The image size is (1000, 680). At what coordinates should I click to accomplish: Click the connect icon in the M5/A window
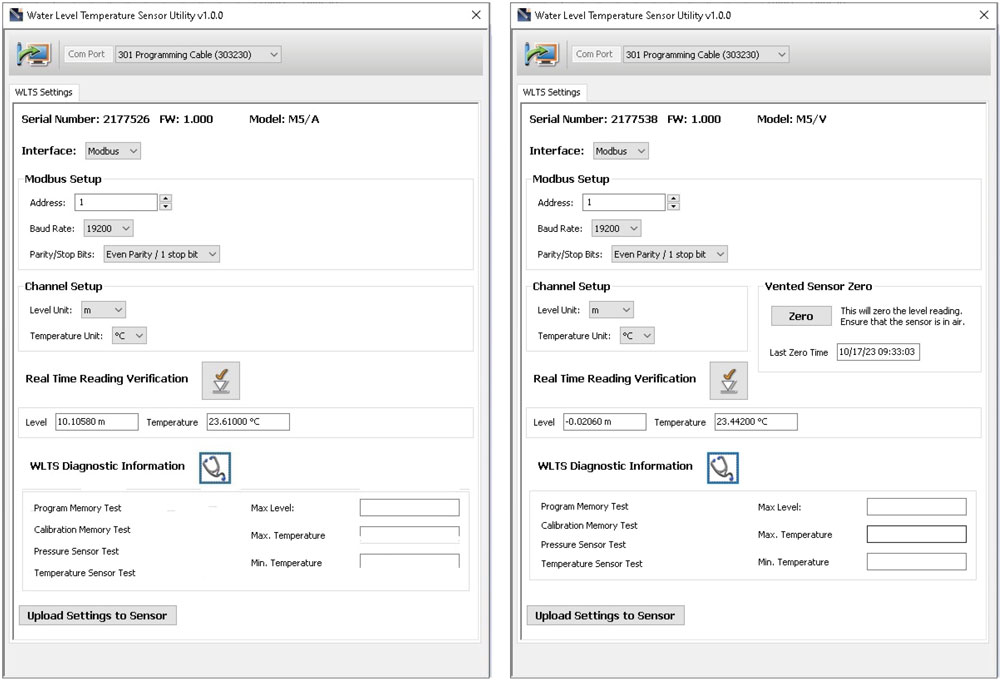[38, 55]
